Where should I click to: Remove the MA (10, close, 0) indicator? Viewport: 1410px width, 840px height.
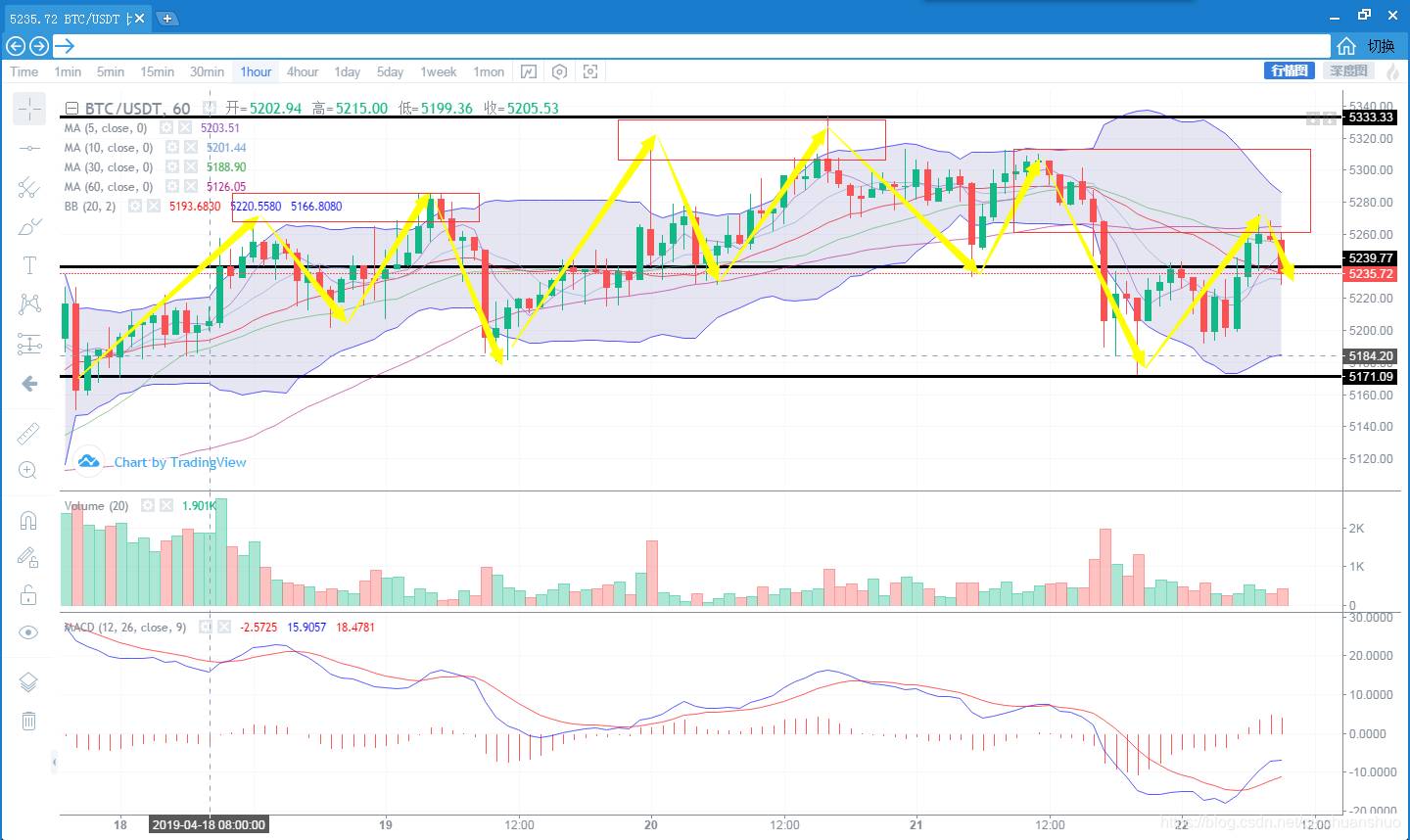click(191, 148)
